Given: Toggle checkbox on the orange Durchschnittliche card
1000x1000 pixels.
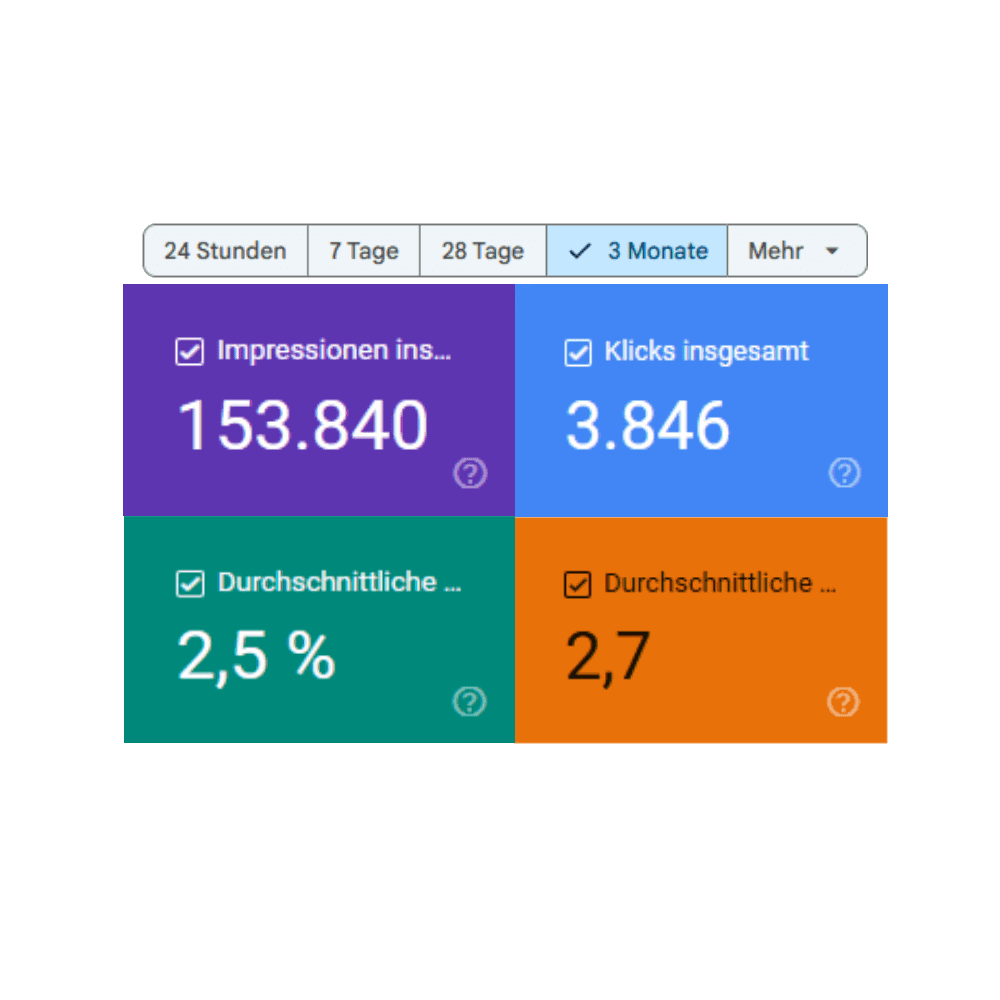Looking at the screenshot, I should pyautogui.click(x=578, y=584).
